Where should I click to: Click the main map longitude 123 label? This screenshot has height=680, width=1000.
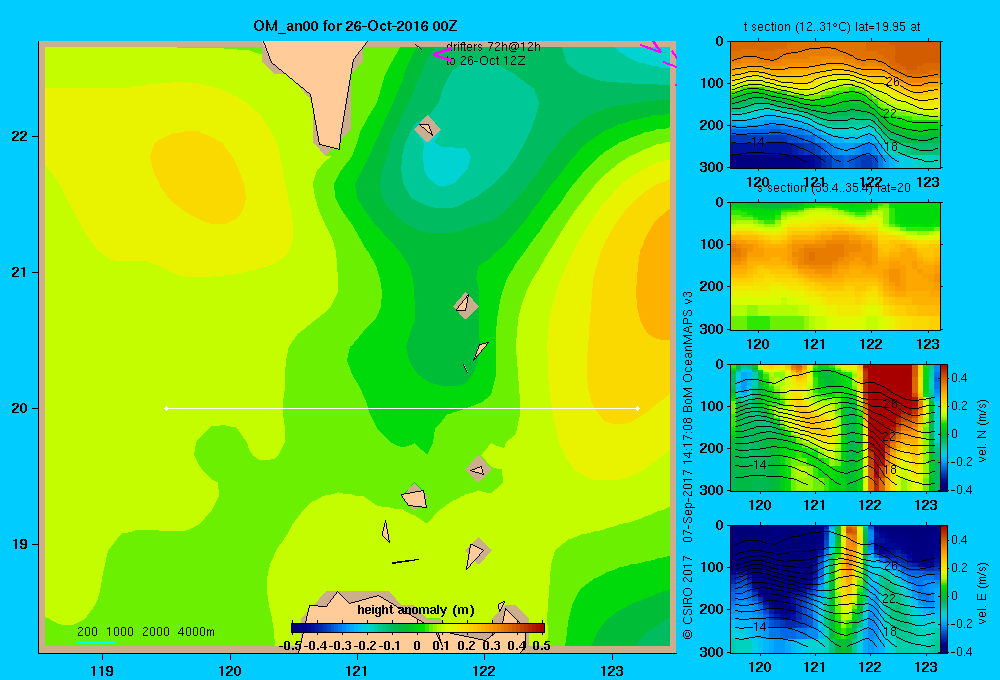[612, 670]
